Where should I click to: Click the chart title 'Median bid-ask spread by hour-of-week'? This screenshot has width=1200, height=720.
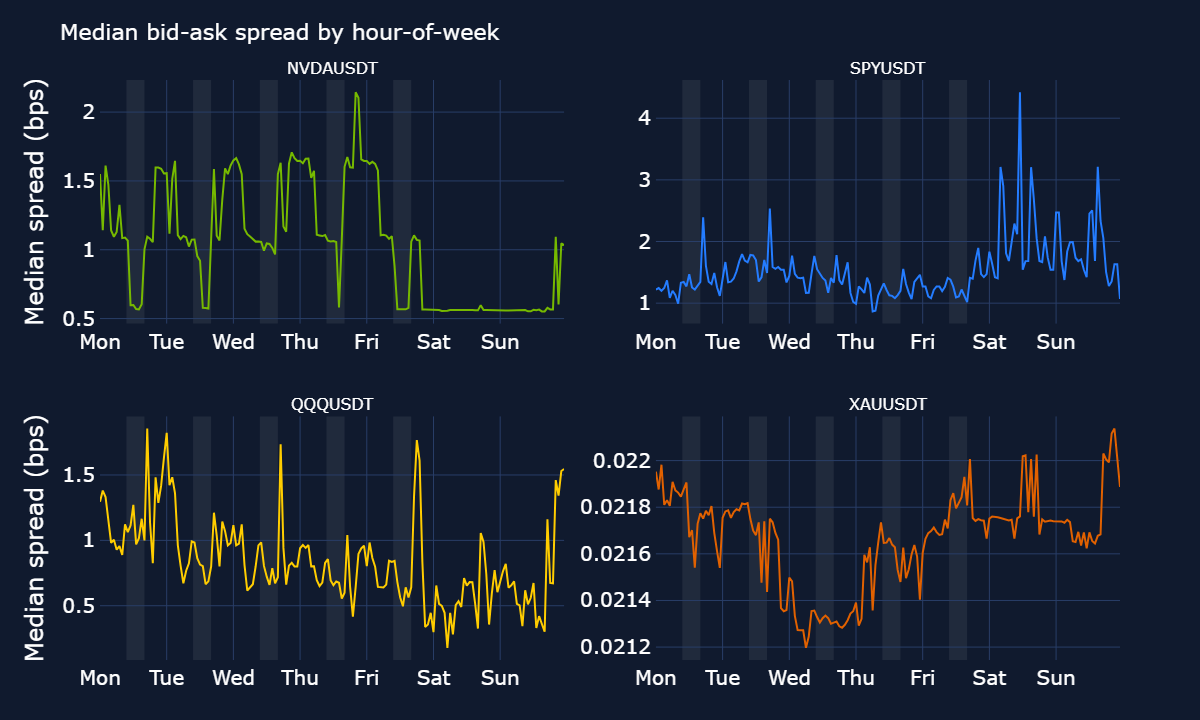click(280, 33)
